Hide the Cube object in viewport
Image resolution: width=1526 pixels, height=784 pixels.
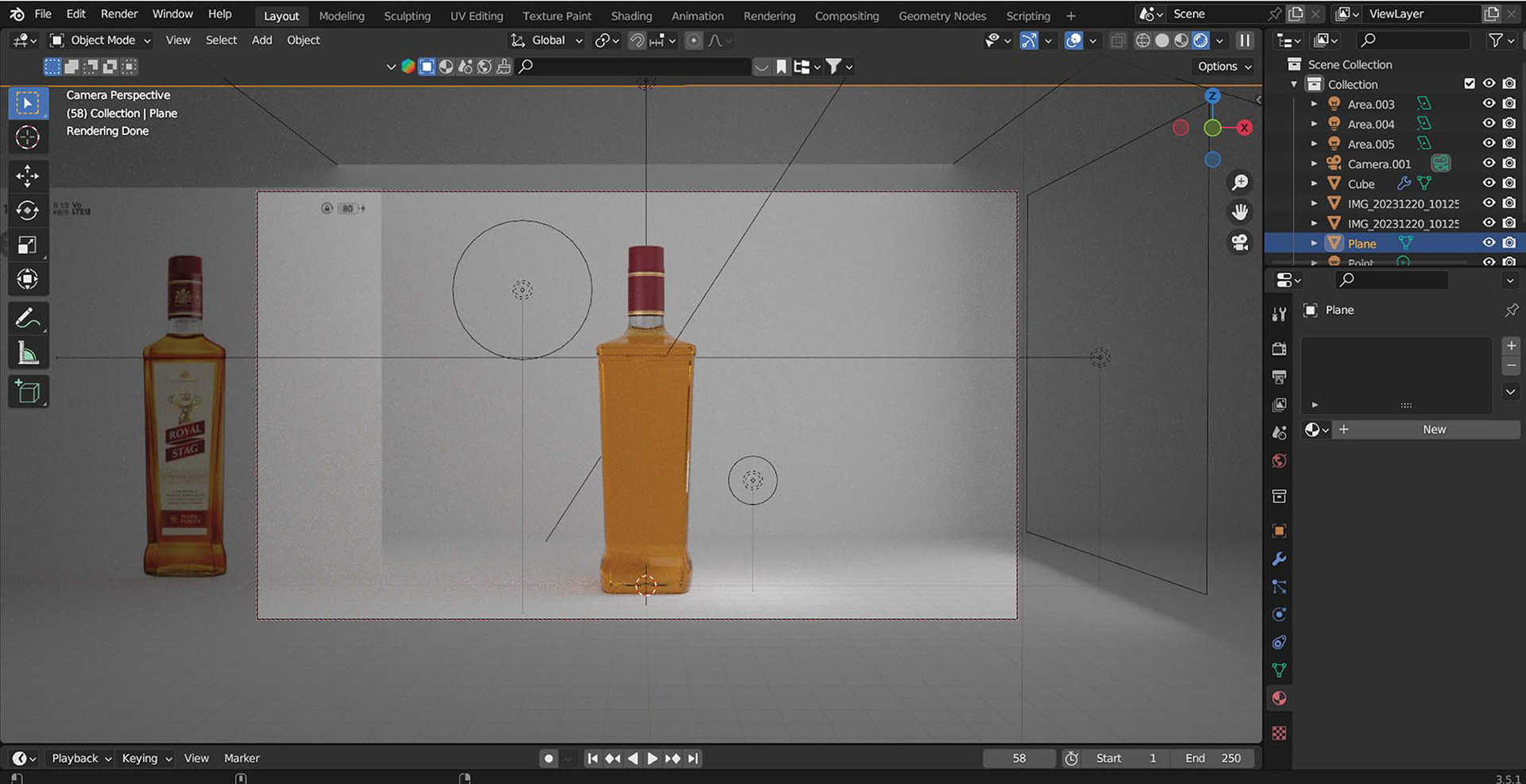1489,183
